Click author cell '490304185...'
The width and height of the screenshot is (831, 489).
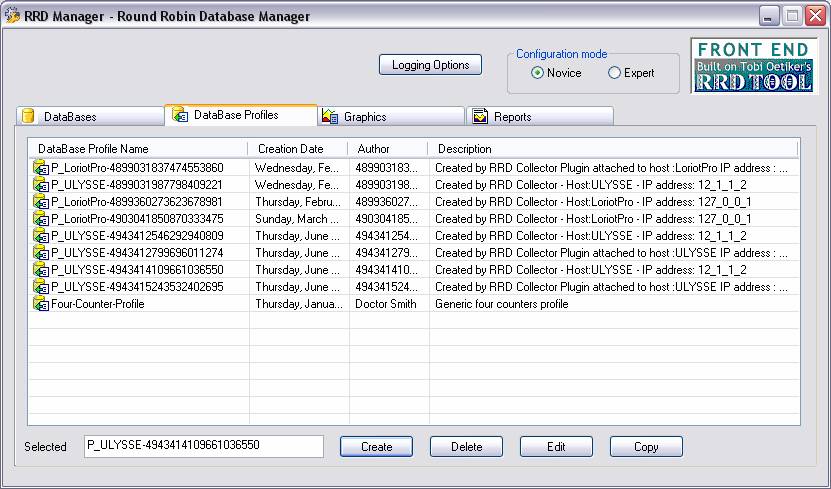point(386,219)
